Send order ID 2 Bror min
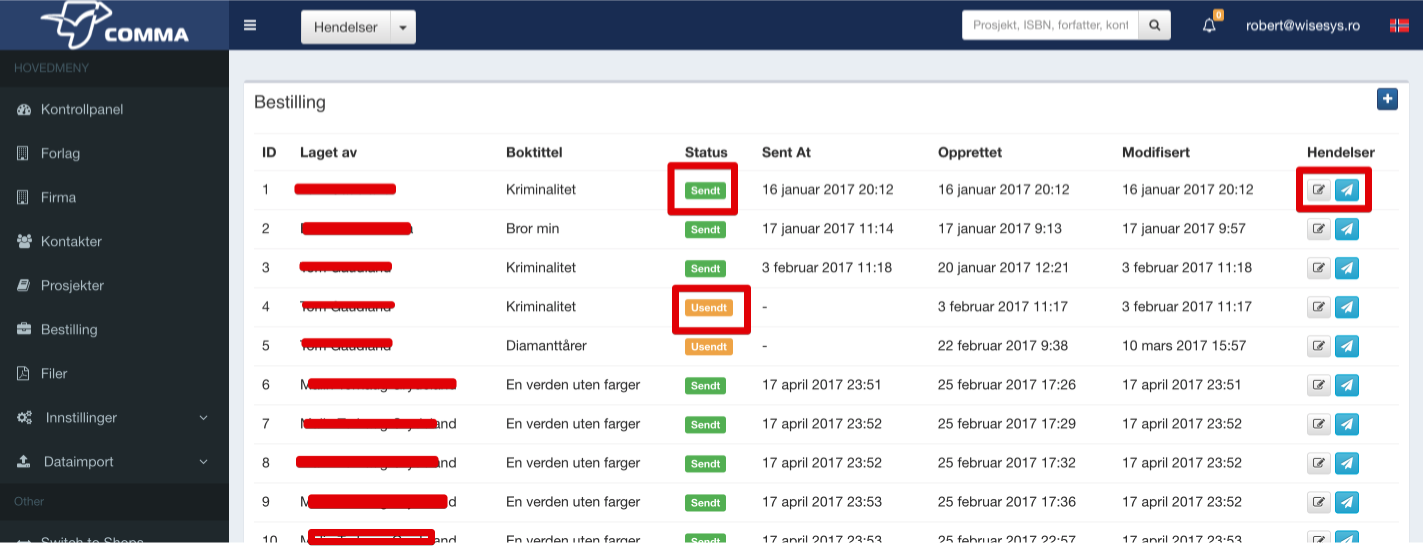Screen dimensions: 1423x547 click(1347, 229)
